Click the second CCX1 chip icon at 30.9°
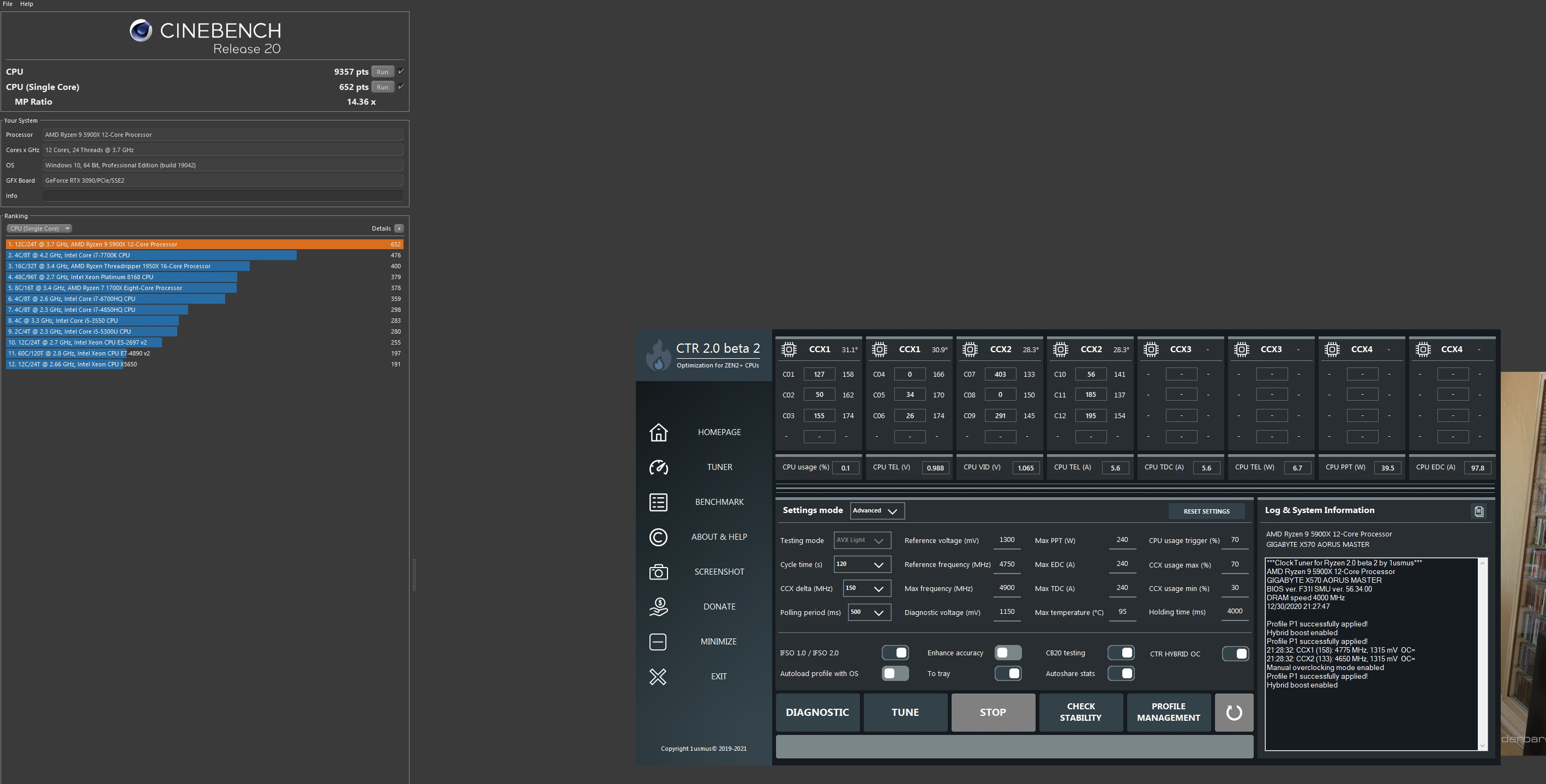 click(x=879, y=349)
